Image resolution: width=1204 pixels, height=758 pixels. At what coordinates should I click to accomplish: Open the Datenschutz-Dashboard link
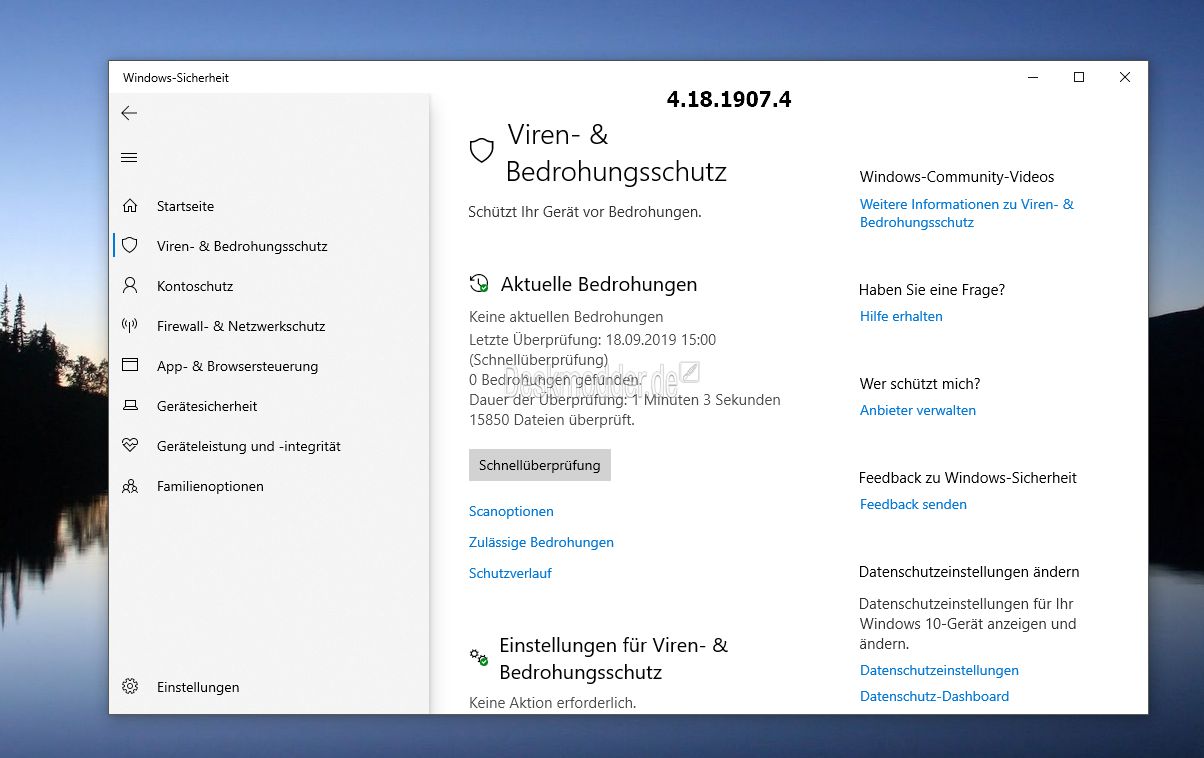click(934, 696)
